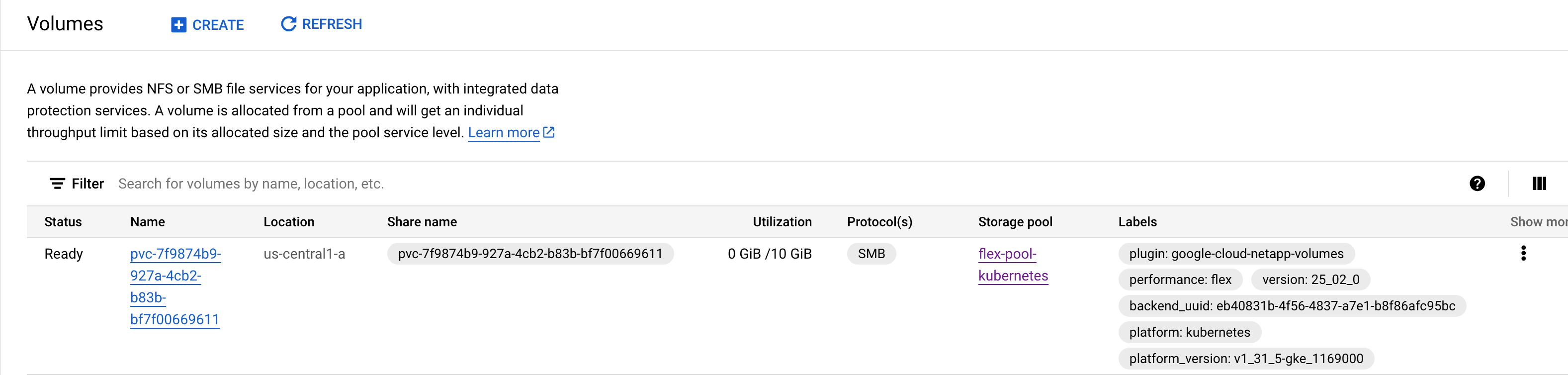Click the external link icon after Learn more

tap(549, 132)
